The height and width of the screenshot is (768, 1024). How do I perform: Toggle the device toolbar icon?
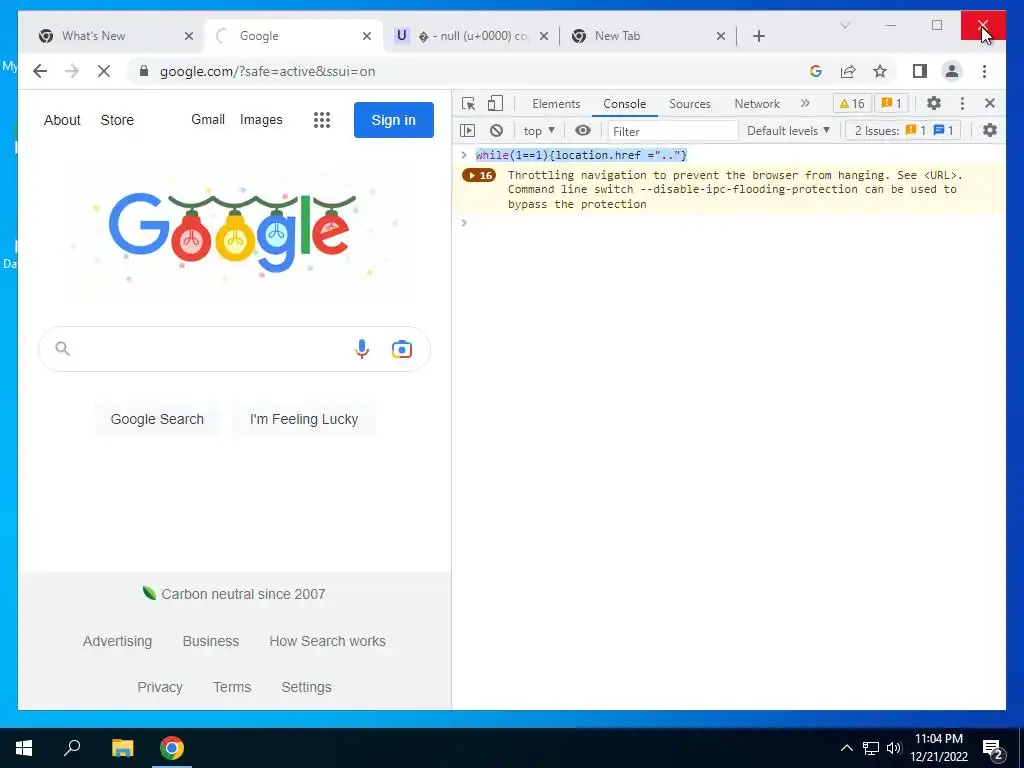click(496, 104)
